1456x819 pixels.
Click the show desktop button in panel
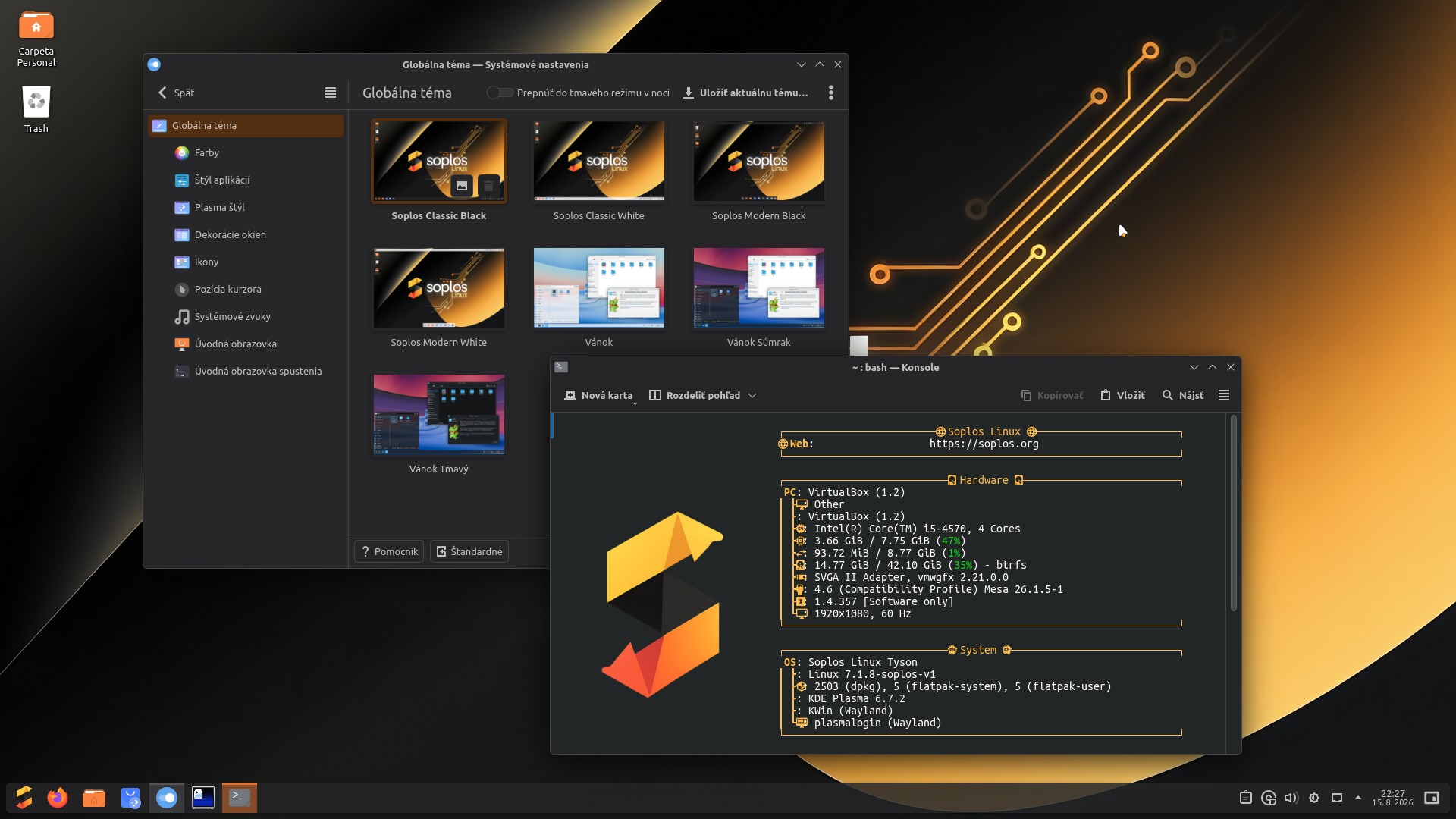[1432, 798]
